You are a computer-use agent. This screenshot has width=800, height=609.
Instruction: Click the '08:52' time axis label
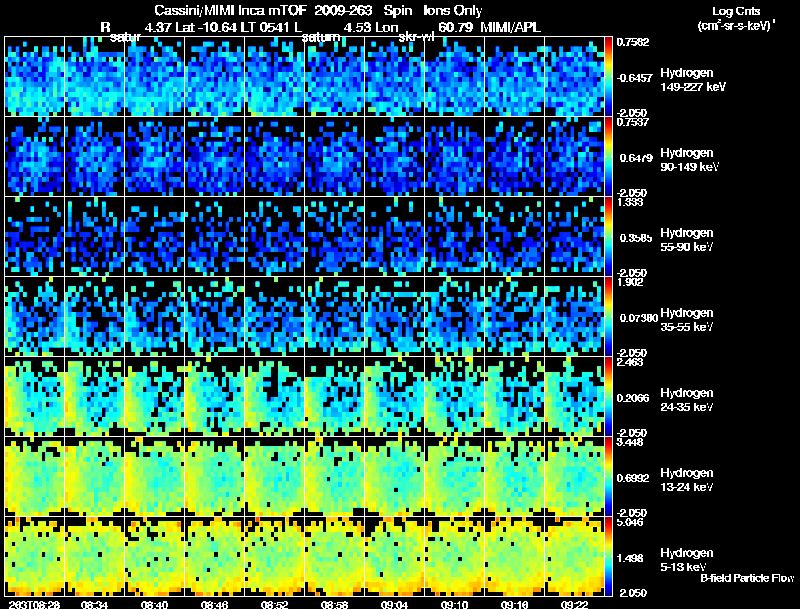point(274,605)
